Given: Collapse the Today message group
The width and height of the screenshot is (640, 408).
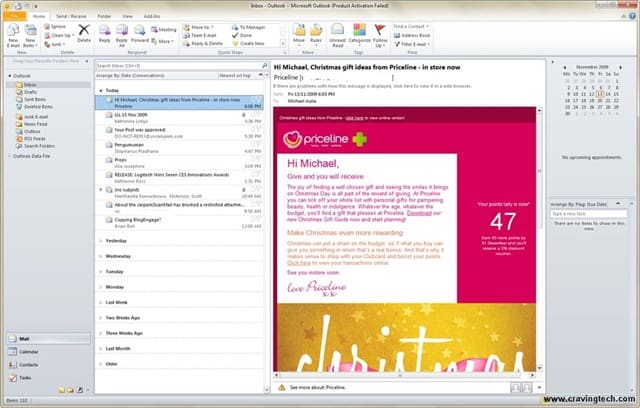Looking at the screenshot, I should point(101,91).
